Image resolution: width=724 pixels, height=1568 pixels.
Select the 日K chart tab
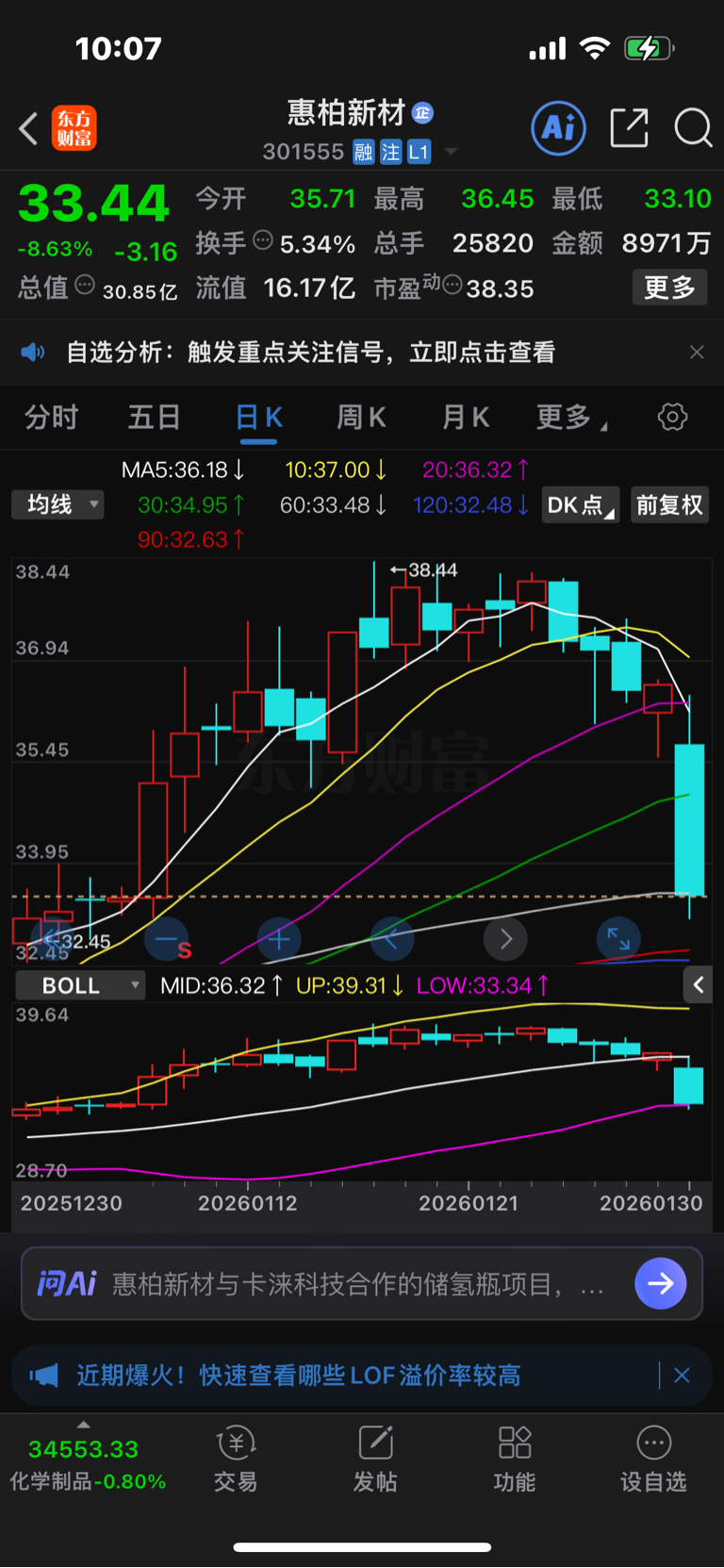258,417
